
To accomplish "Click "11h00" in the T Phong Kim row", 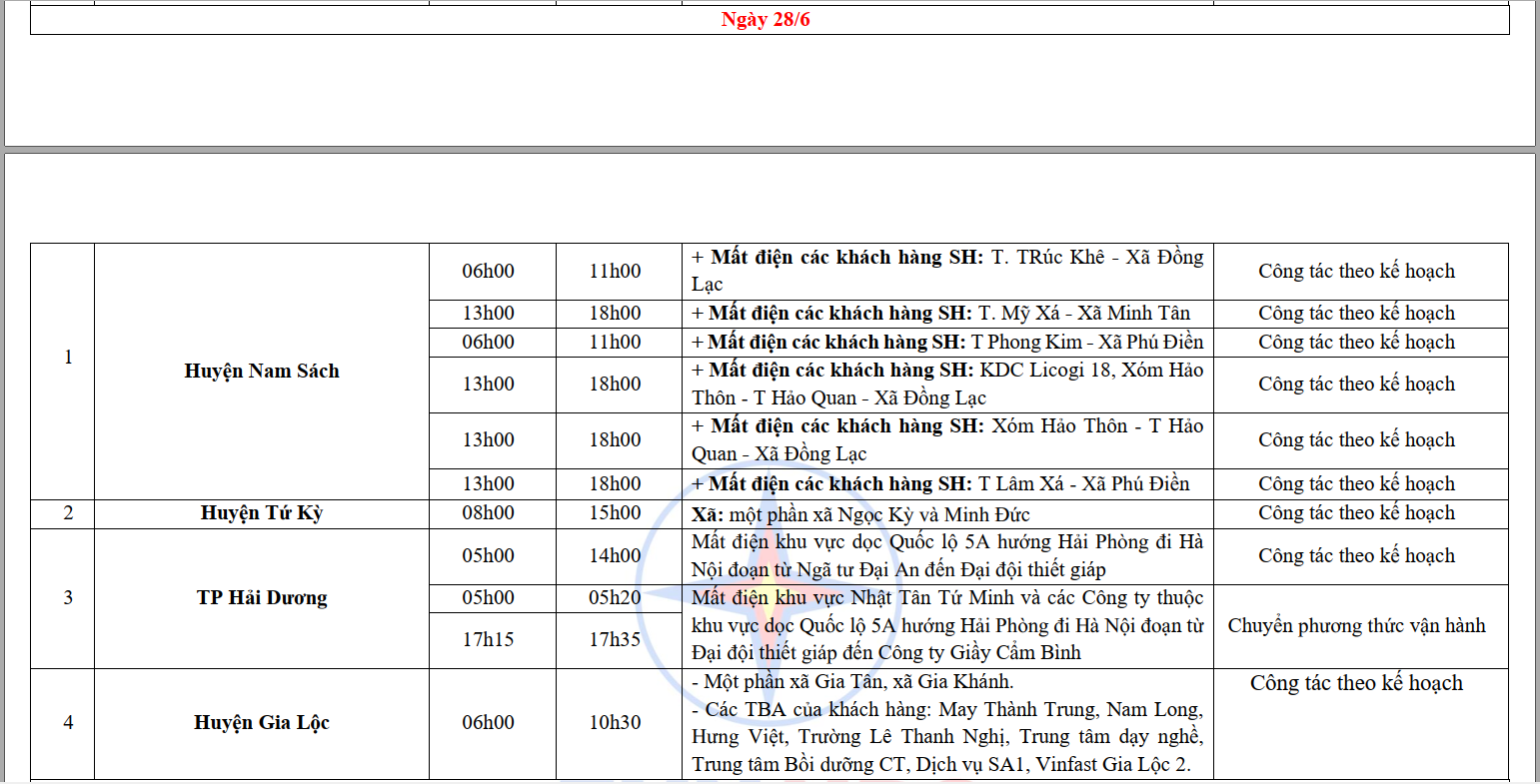I will [615, 342].
